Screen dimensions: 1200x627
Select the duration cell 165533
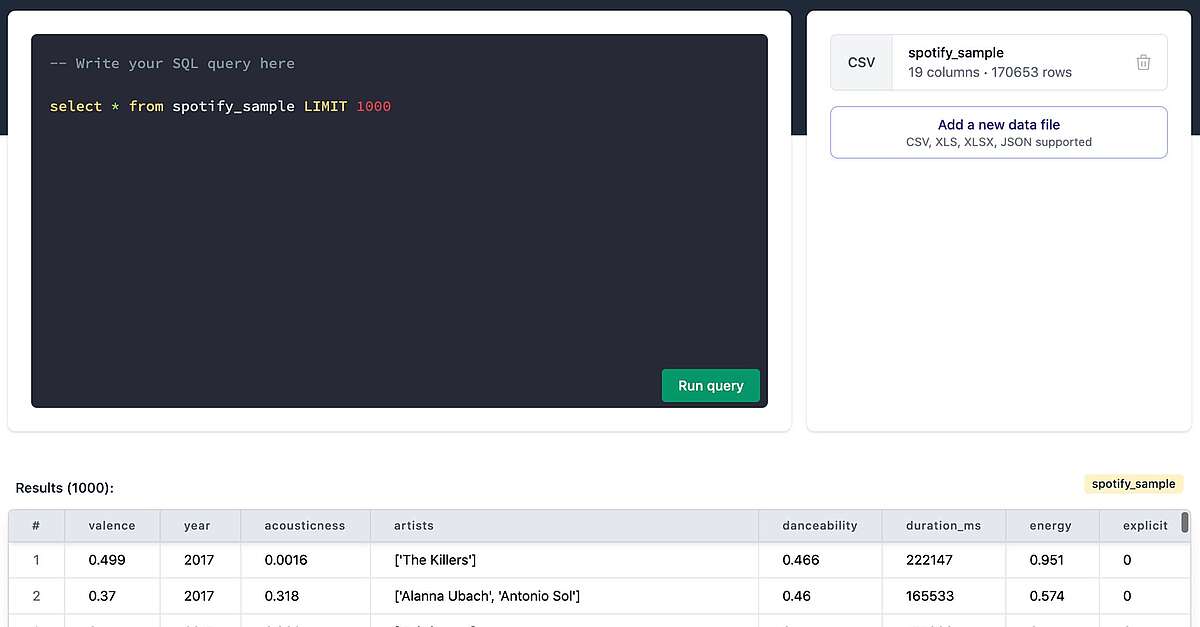943,596
